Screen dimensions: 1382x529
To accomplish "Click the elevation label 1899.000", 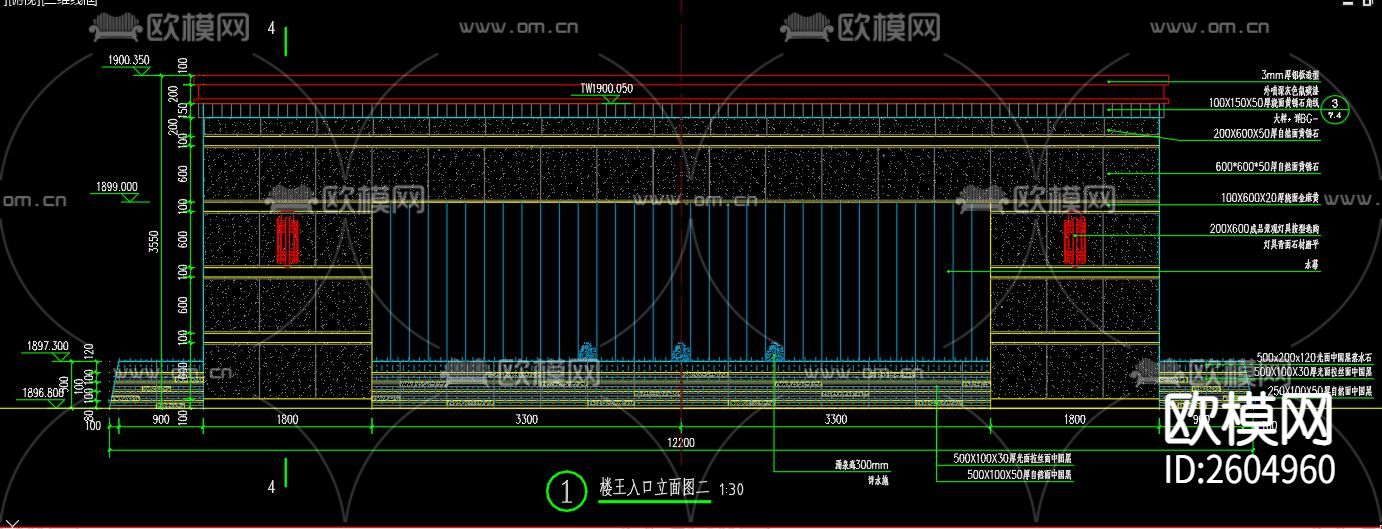I will click(x=117, y=187).
